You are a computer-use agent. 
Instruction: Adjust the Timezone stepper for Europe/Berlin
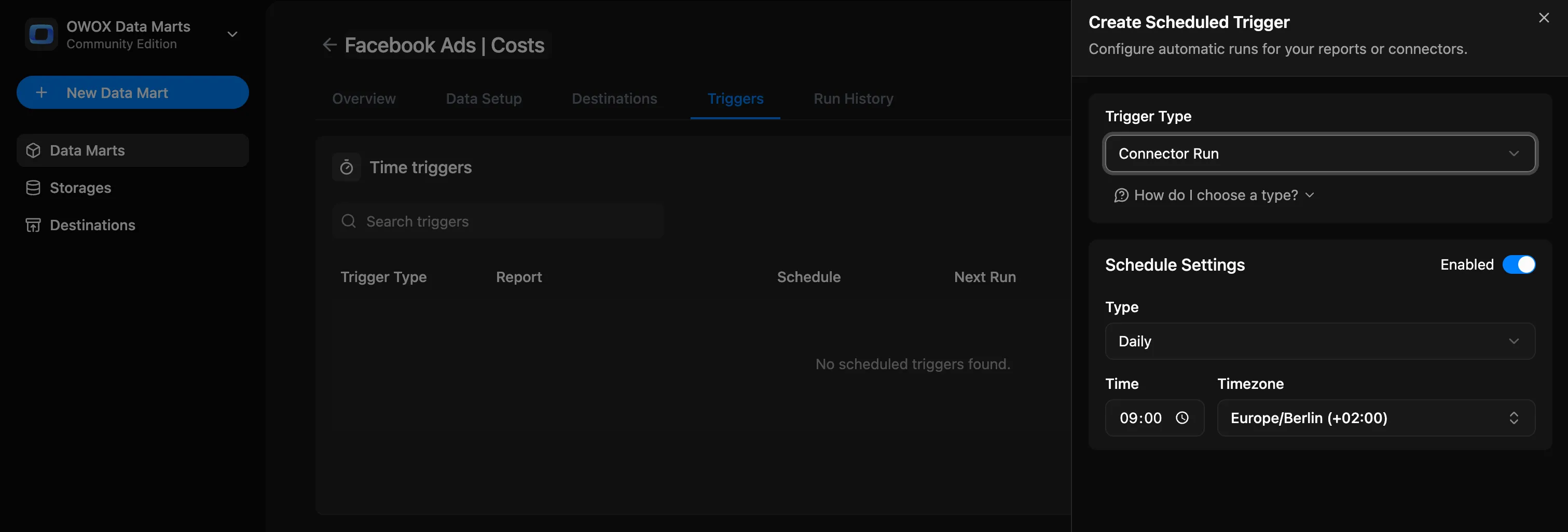point(1515,418)
